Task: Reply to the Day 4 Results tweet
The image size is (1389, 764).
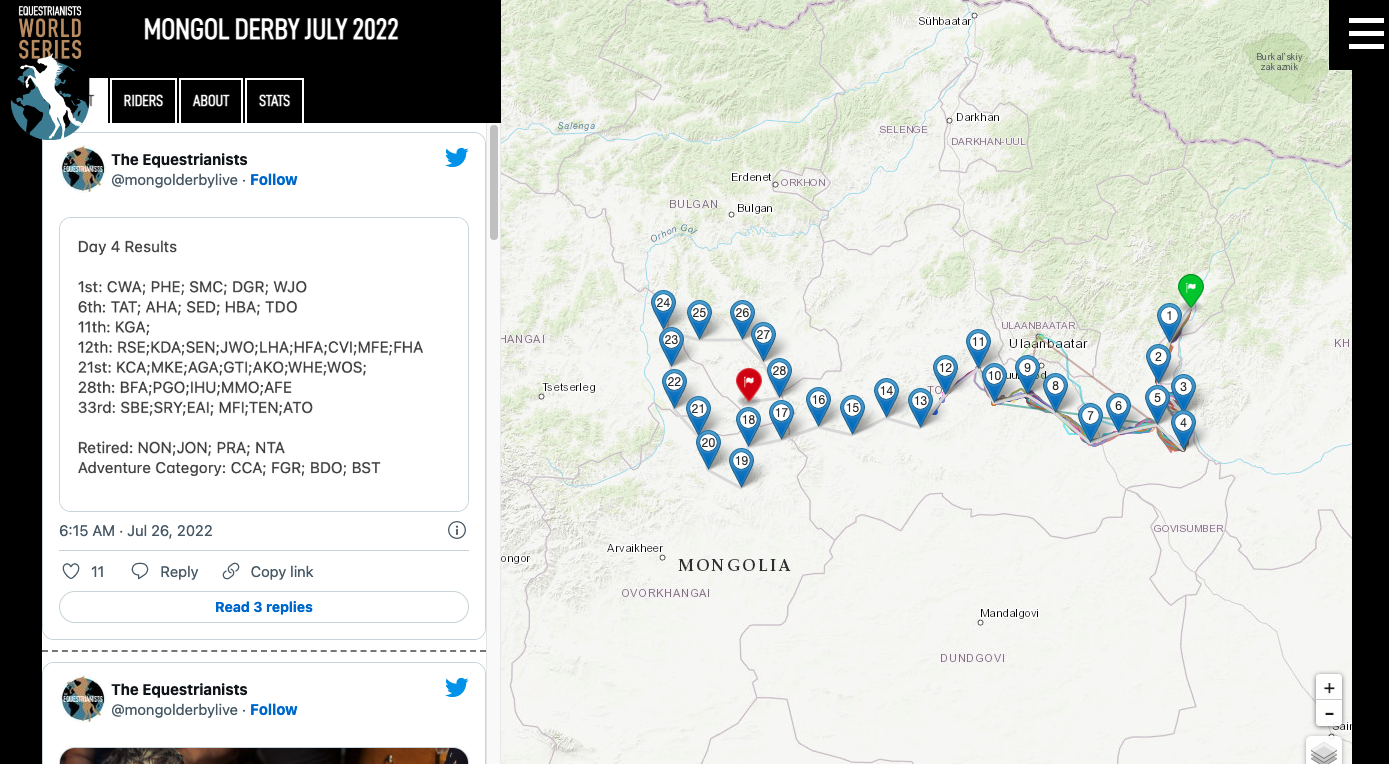Action: 165,572
